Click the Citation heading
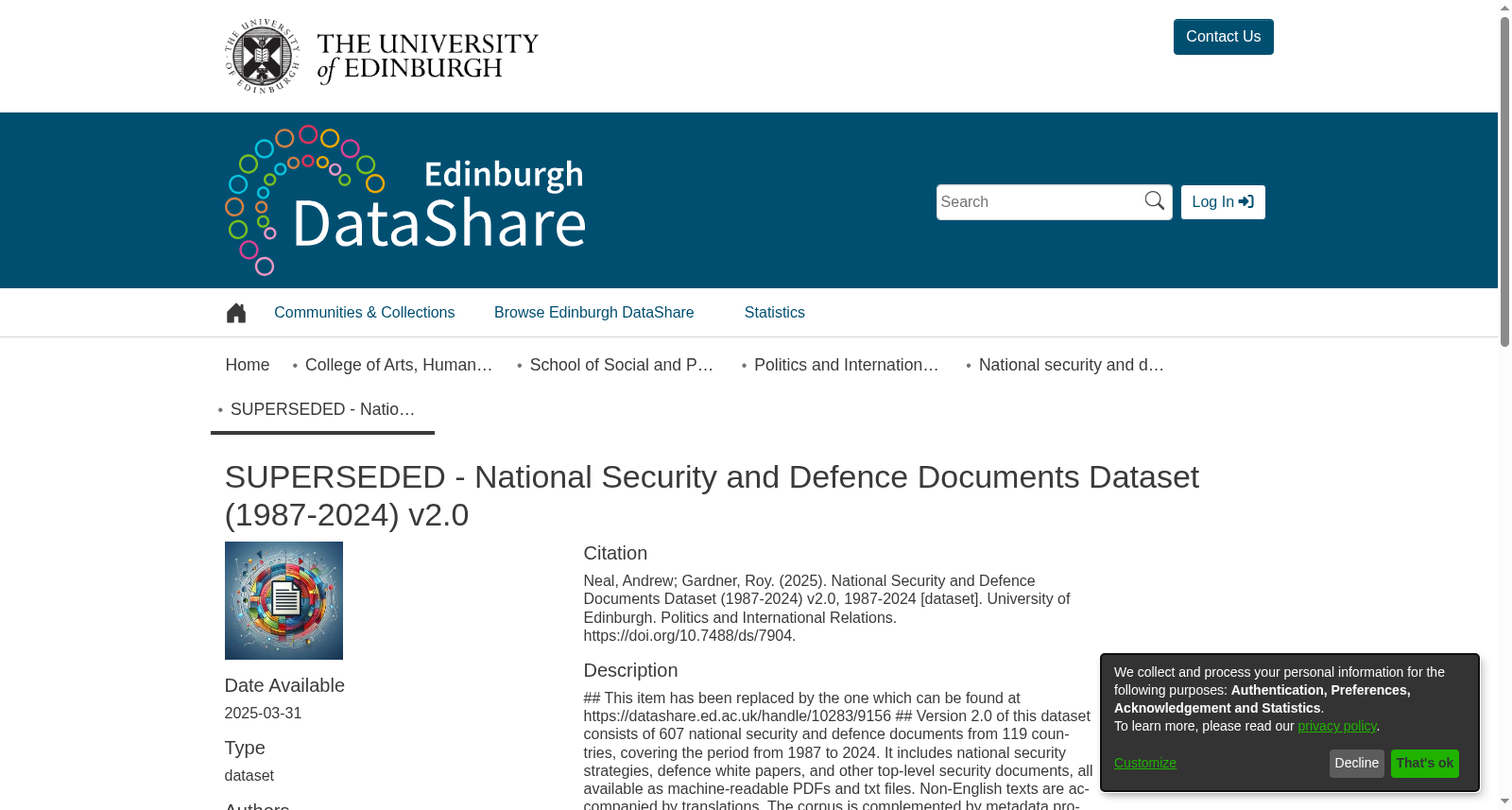 pos(615,554)
